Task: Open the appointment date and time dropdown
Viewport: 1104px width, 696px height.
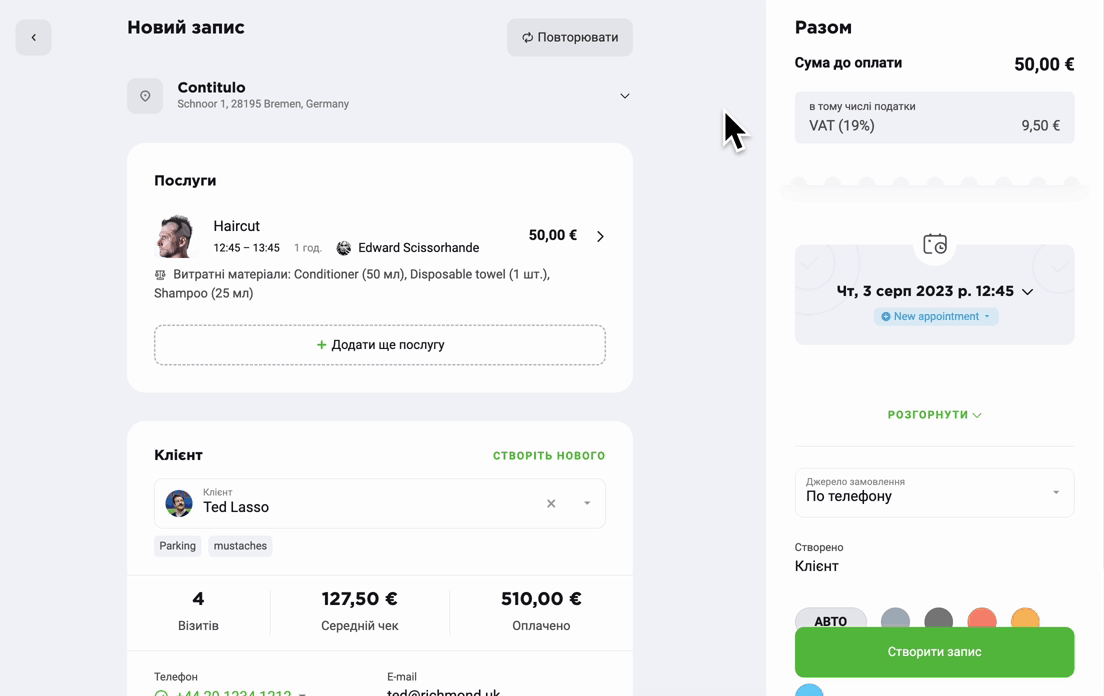Action: click(x=934, y=291)
